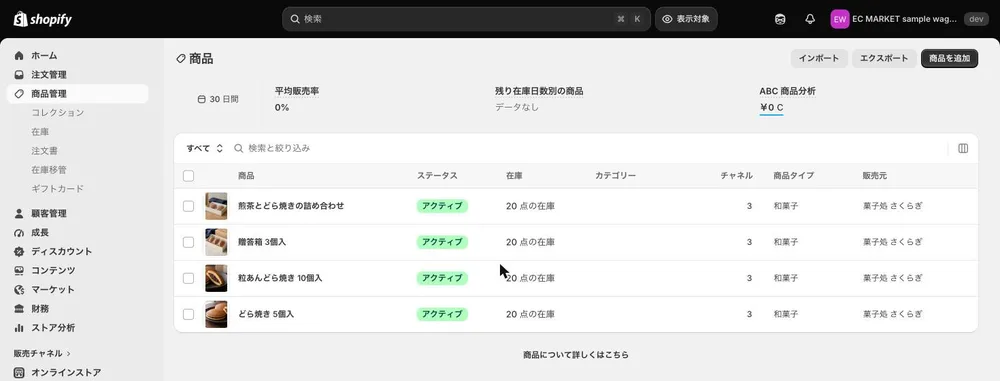The width and height of the screenshot is (1000, 381).
Task: Check the 煎茶とどら焼きの詰め合わせ row checkbox
Action: pos(188,206)
